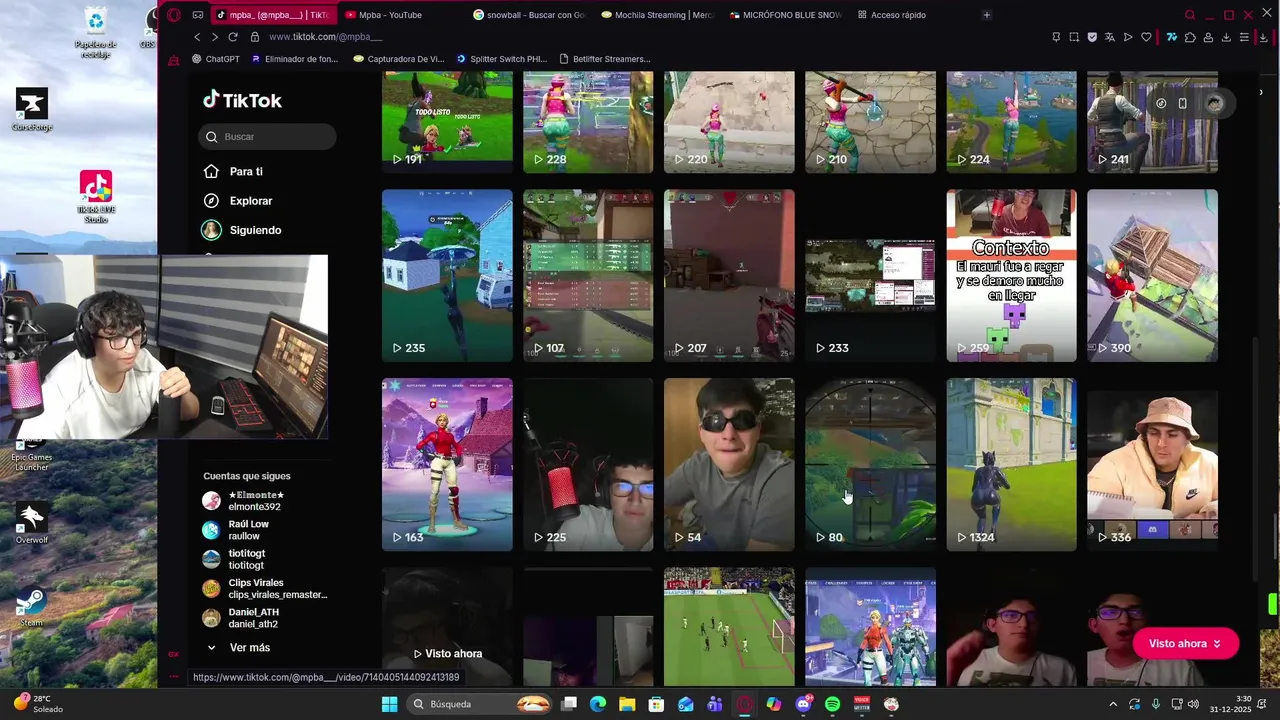
Task: Open Papelera de reciclaje on desktop
Action: pyautogui.click(x=95, y=33)
